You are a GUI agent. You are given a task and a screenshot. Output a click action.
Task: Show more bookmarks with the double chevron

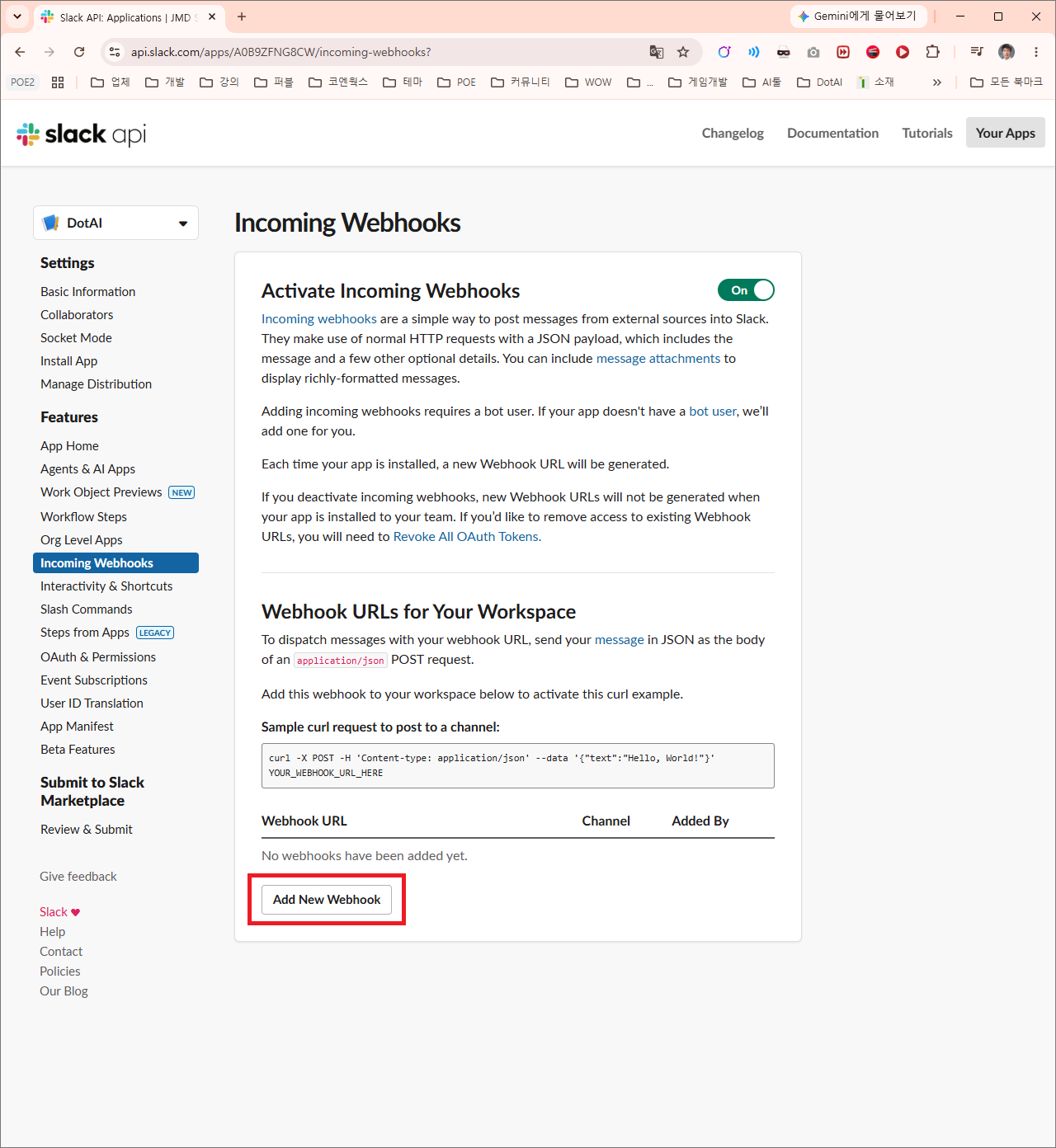point(937,82)
